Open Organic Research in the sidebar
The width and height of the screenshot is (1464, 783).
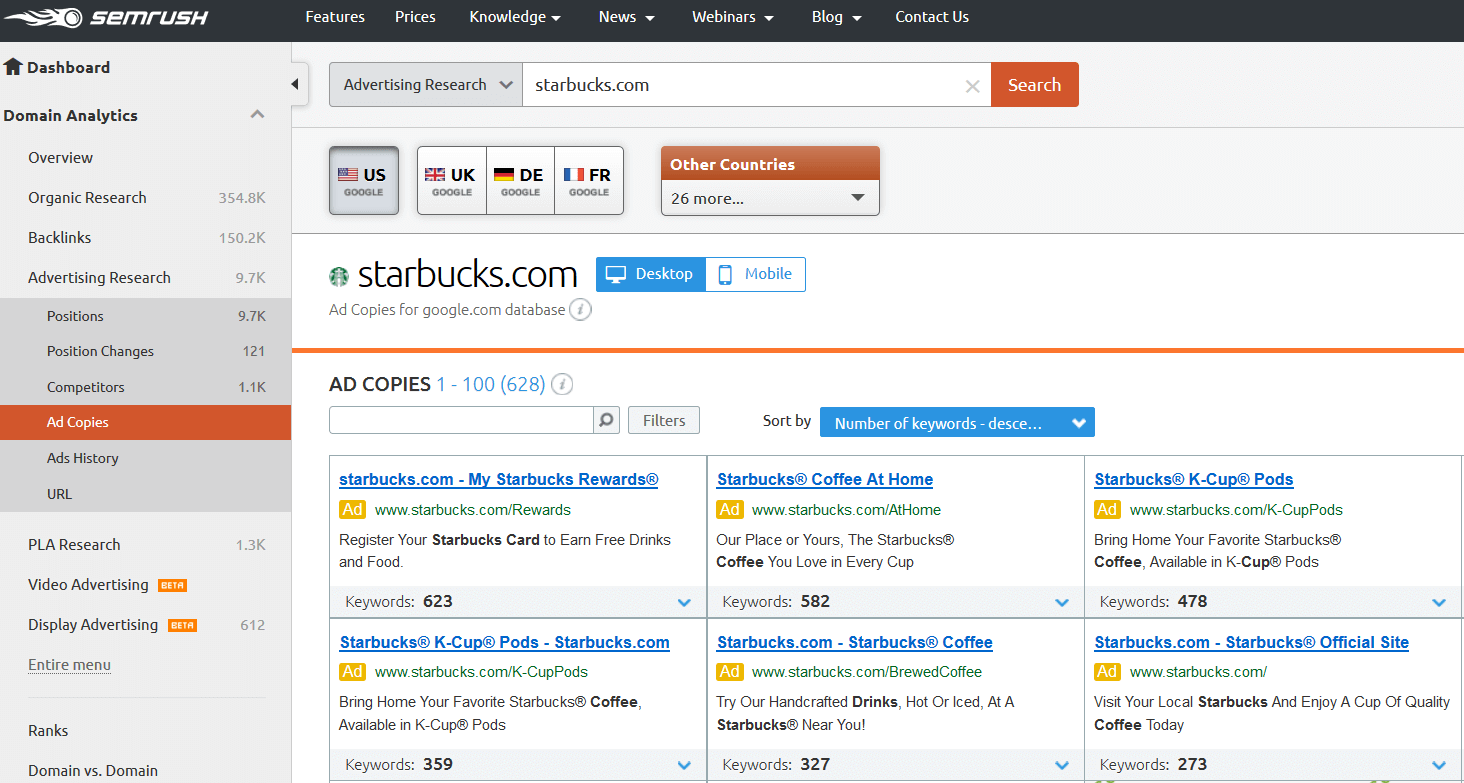click(x=87, y=197)
